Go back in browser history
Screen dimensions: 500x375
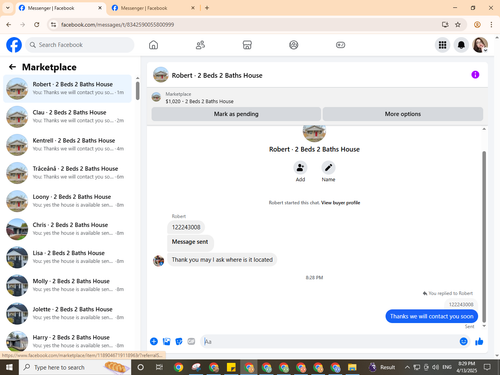coord(9,25)
